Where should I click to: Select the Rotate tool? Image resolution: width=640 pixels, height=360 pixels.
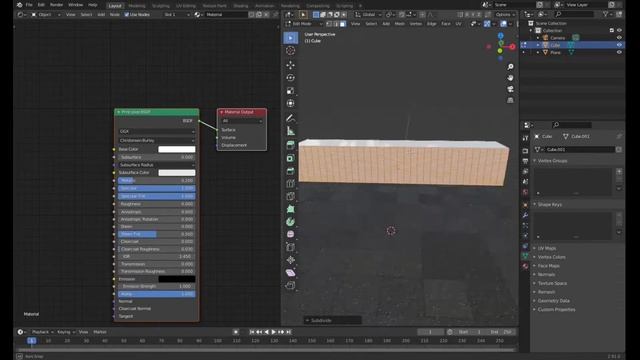[290, 78]
